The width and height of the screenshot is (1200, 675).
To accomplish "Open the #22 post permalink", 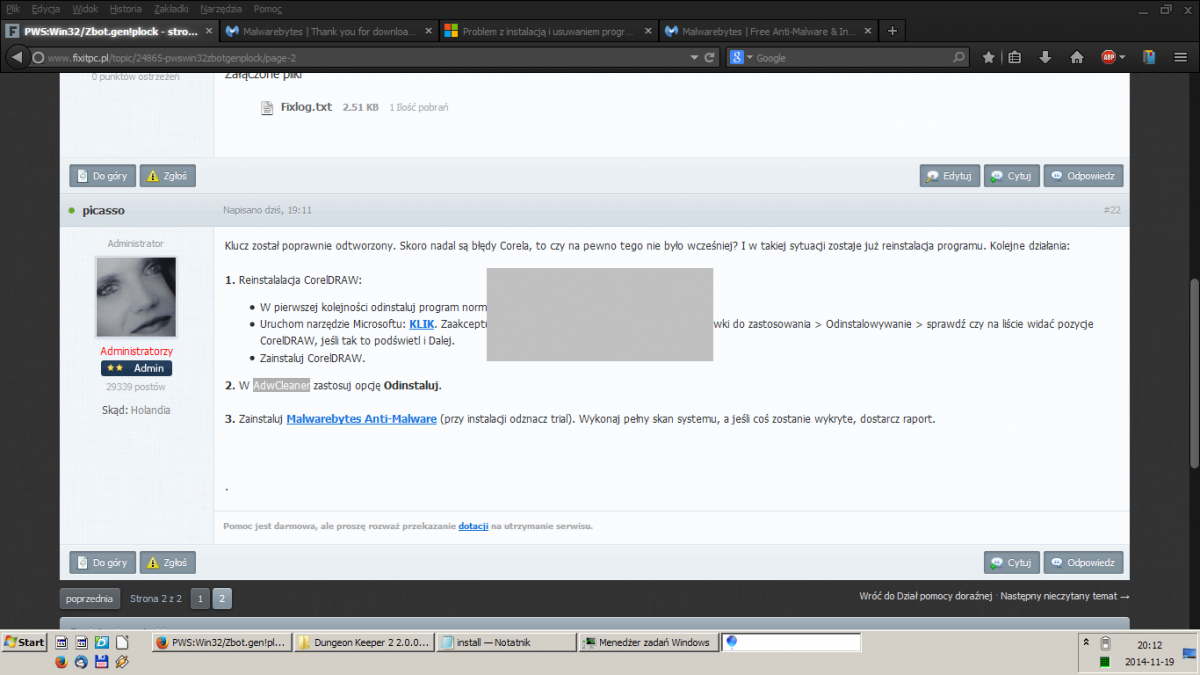I will pyautogui.click(x=1112, y=210).
